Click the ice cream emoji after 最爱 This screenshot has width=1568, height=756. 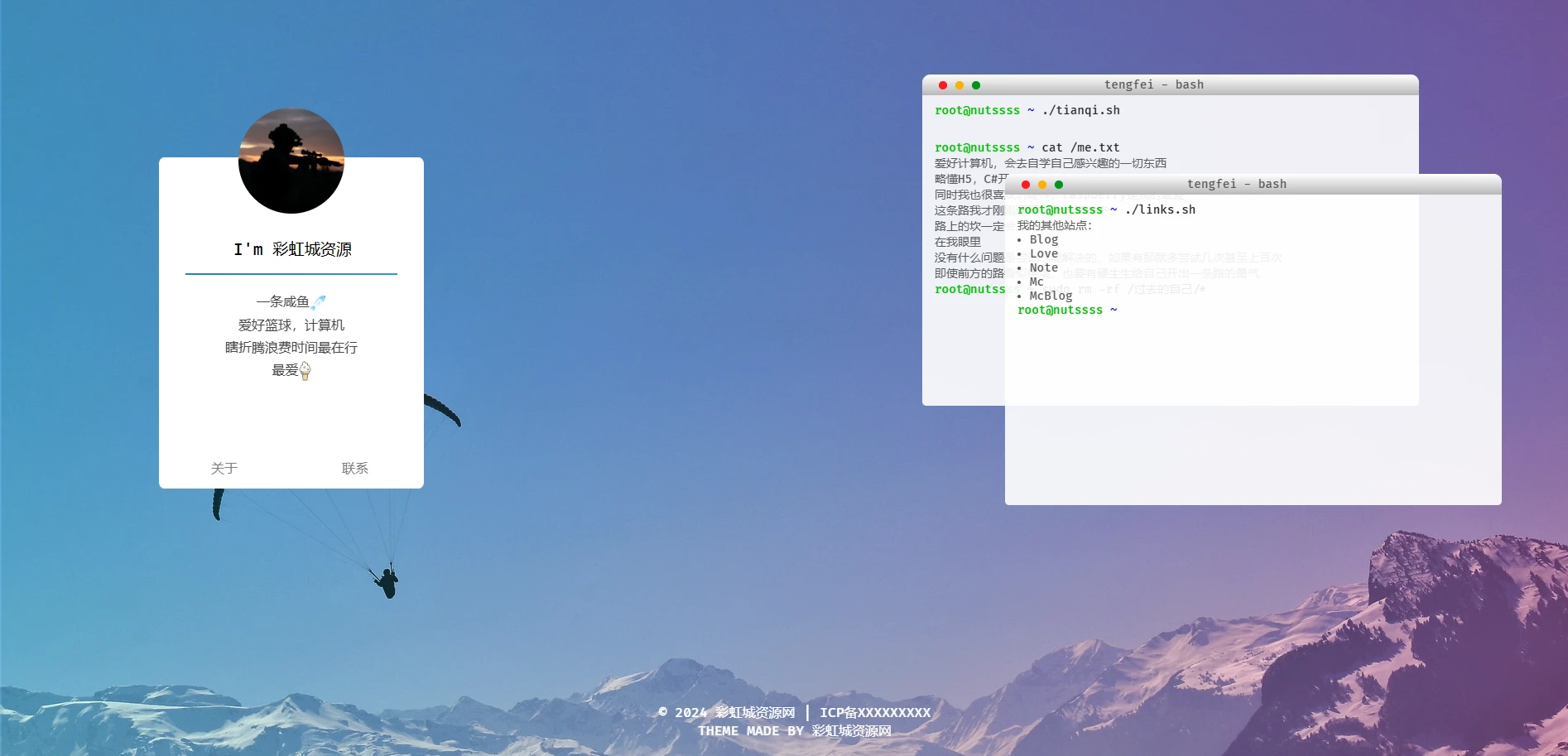pyautogui.click(x=305, y=371)
